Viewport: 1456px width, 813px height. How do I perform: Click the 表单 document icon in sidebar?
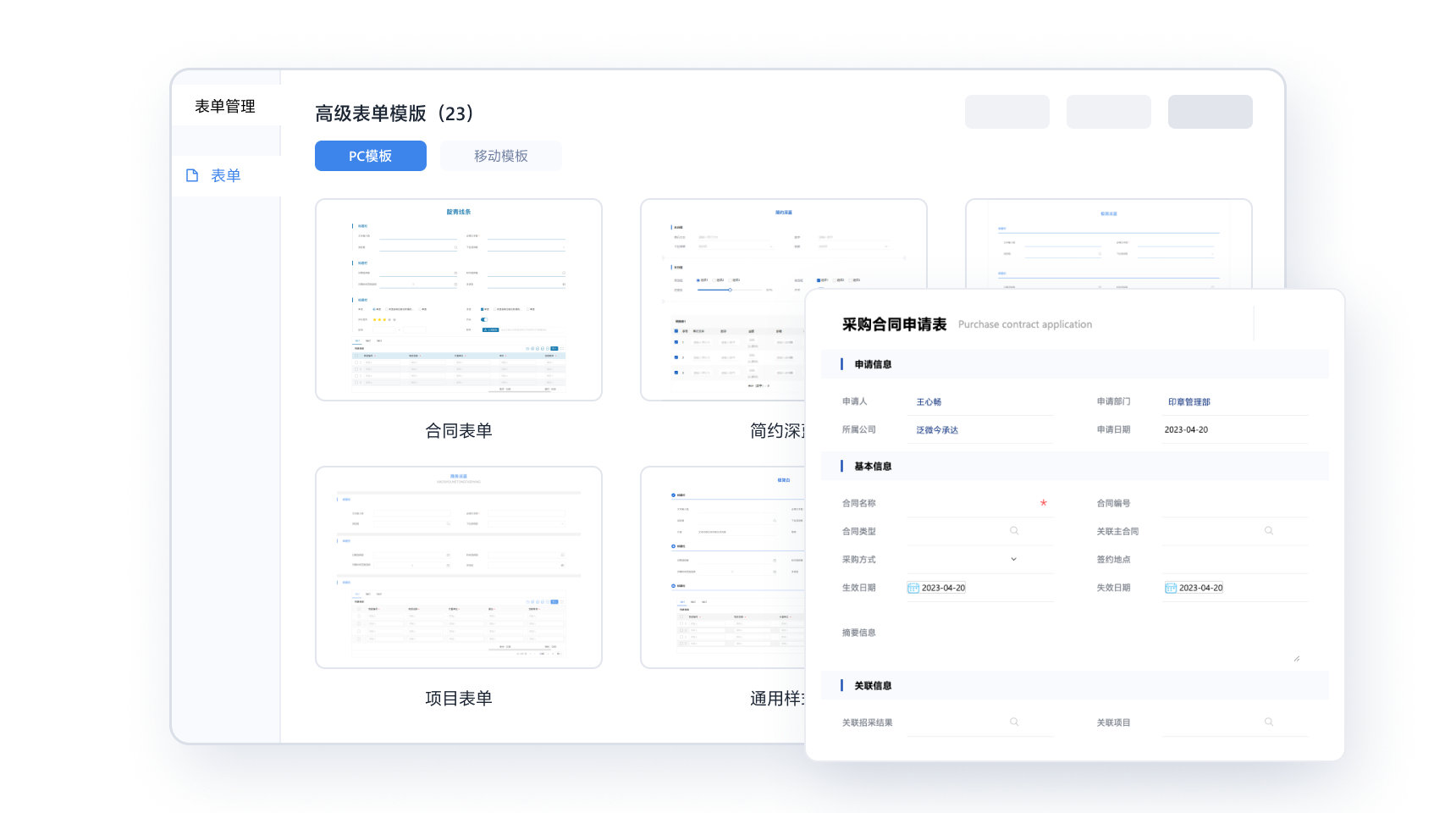192,175
